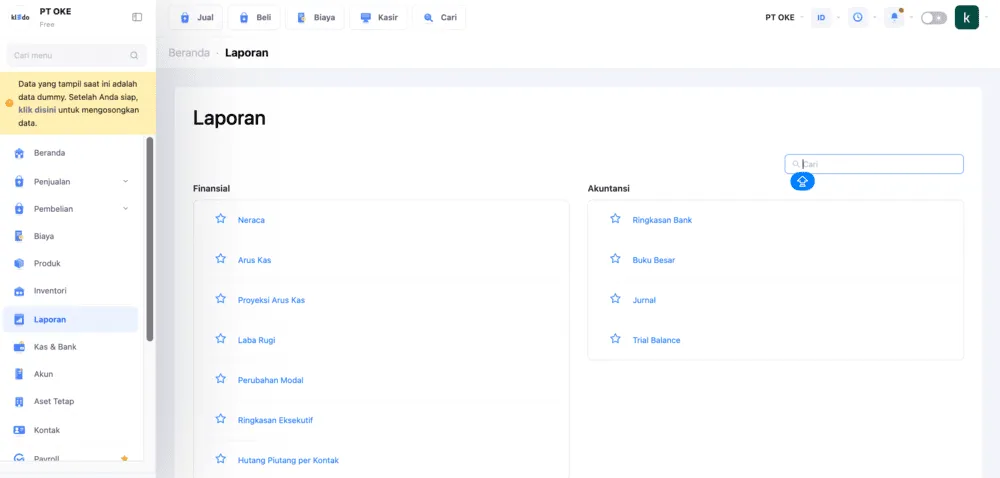Click the Beli shortcut button

[x=254, y=18]
